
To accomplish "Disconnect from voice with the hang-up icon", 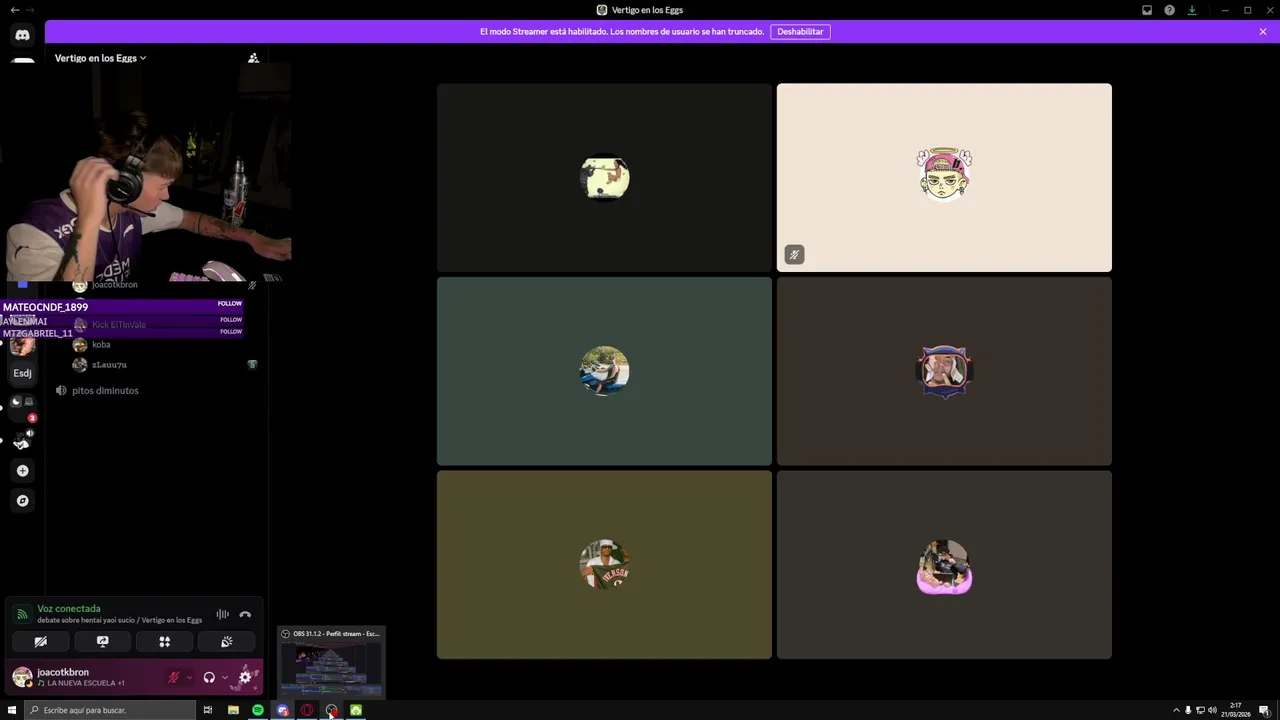I will (x=245, y=614).
